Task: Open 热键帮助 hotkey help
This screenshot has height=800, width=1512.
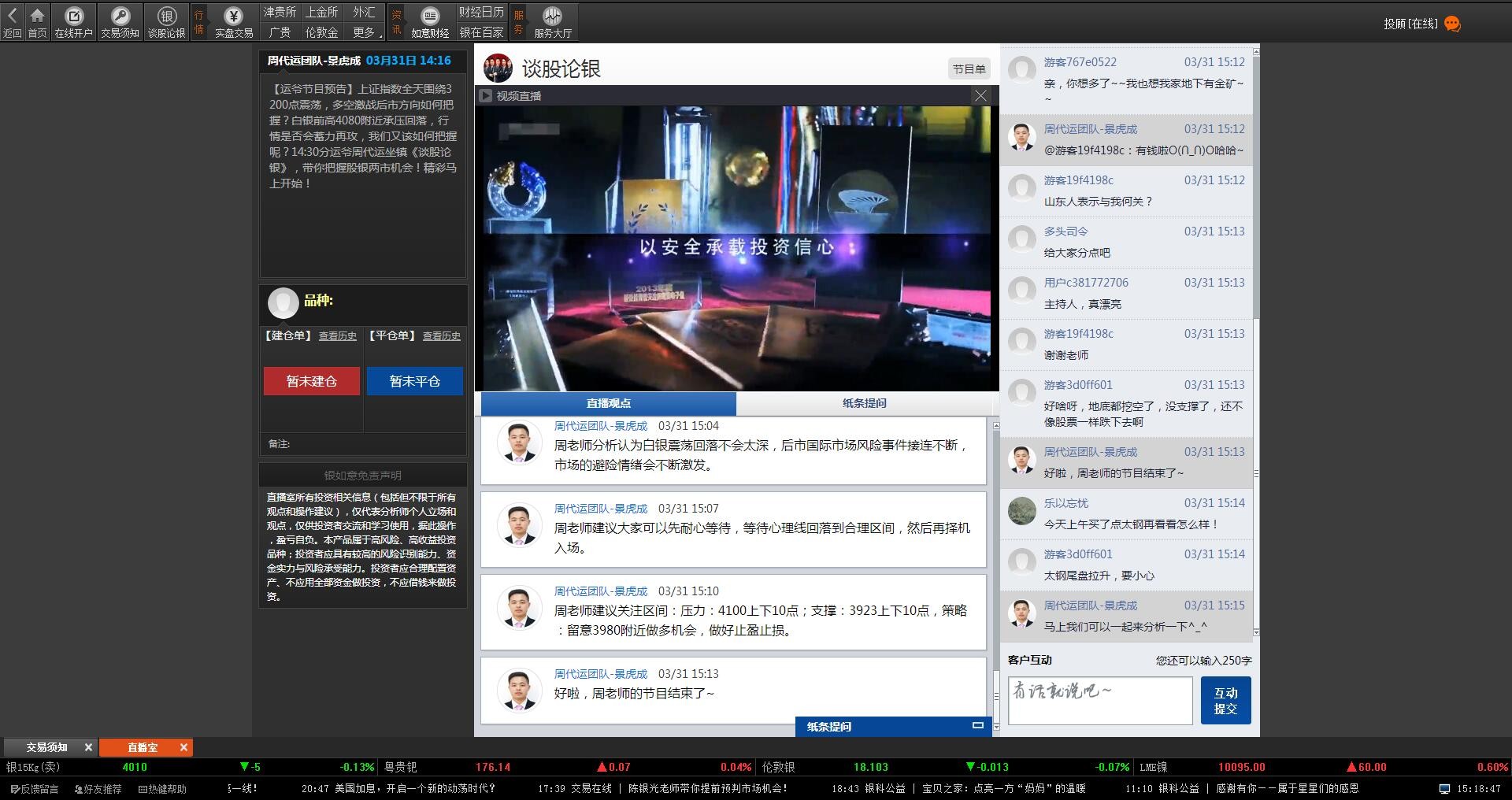Action: pyautogui.click(x=162, y=788)
